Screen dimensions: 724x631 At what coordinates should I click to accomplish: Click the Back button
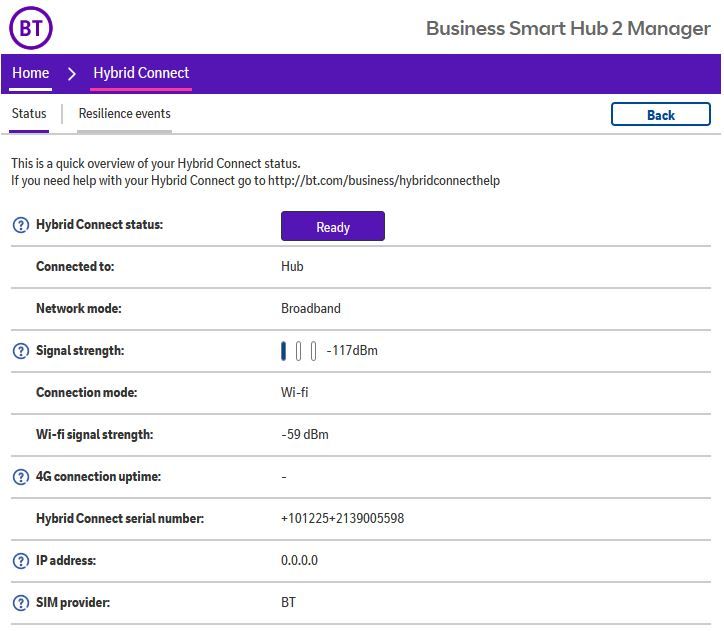click(661, 114)
